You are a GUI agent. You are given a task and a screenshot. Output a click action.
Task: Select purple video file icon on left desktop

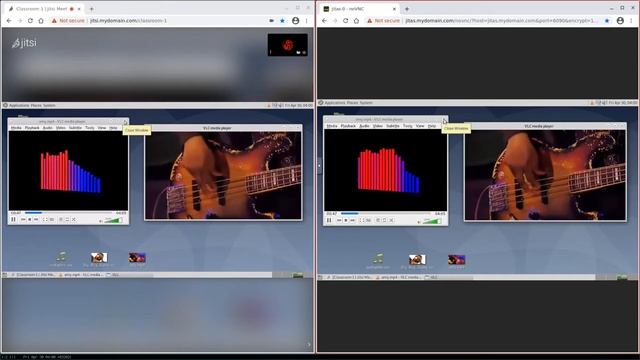coord(137,259)
